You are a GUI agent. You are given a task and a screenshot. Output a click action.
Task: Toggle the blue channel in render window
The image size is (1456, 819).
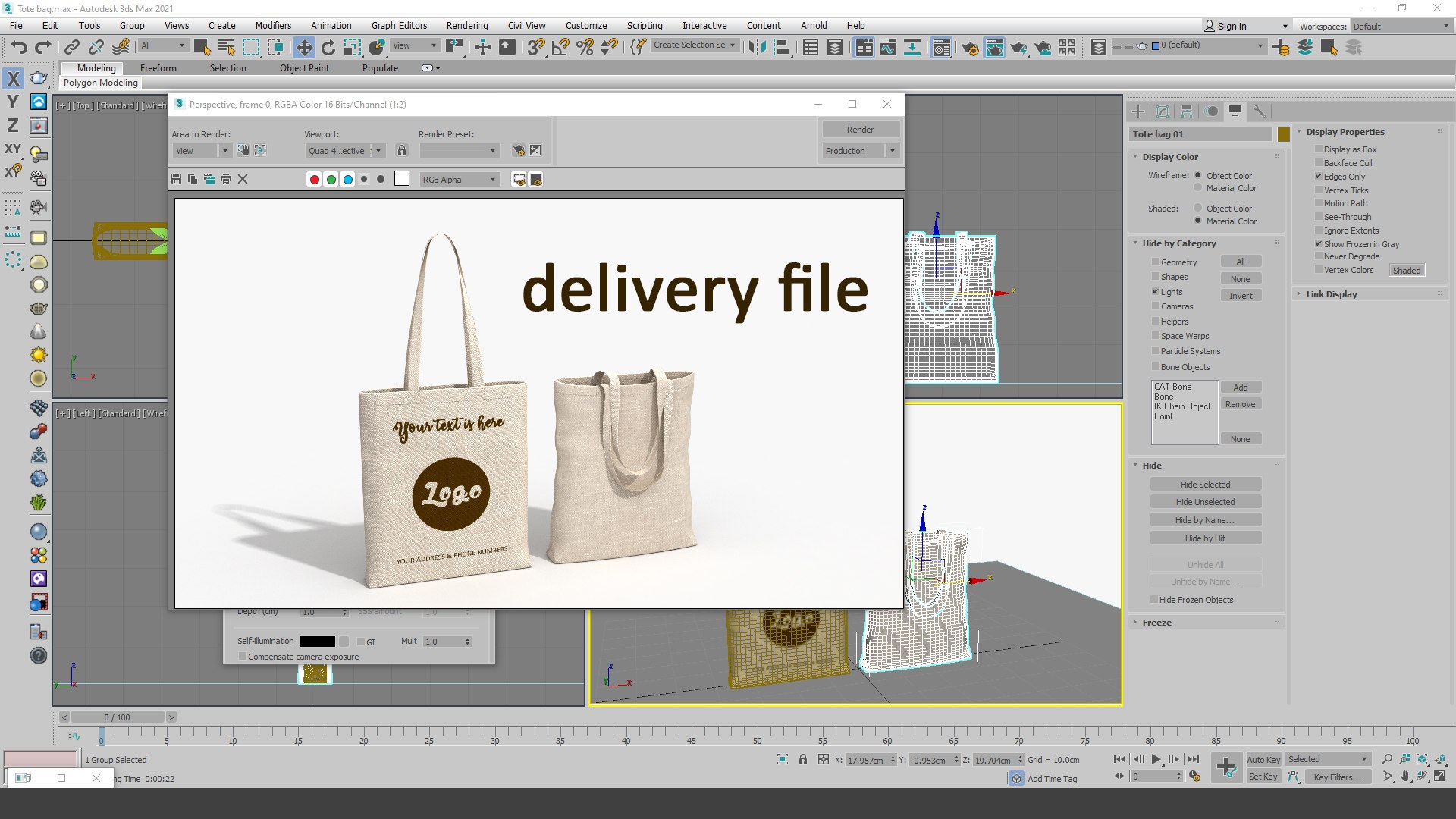[x=347, y=179]
